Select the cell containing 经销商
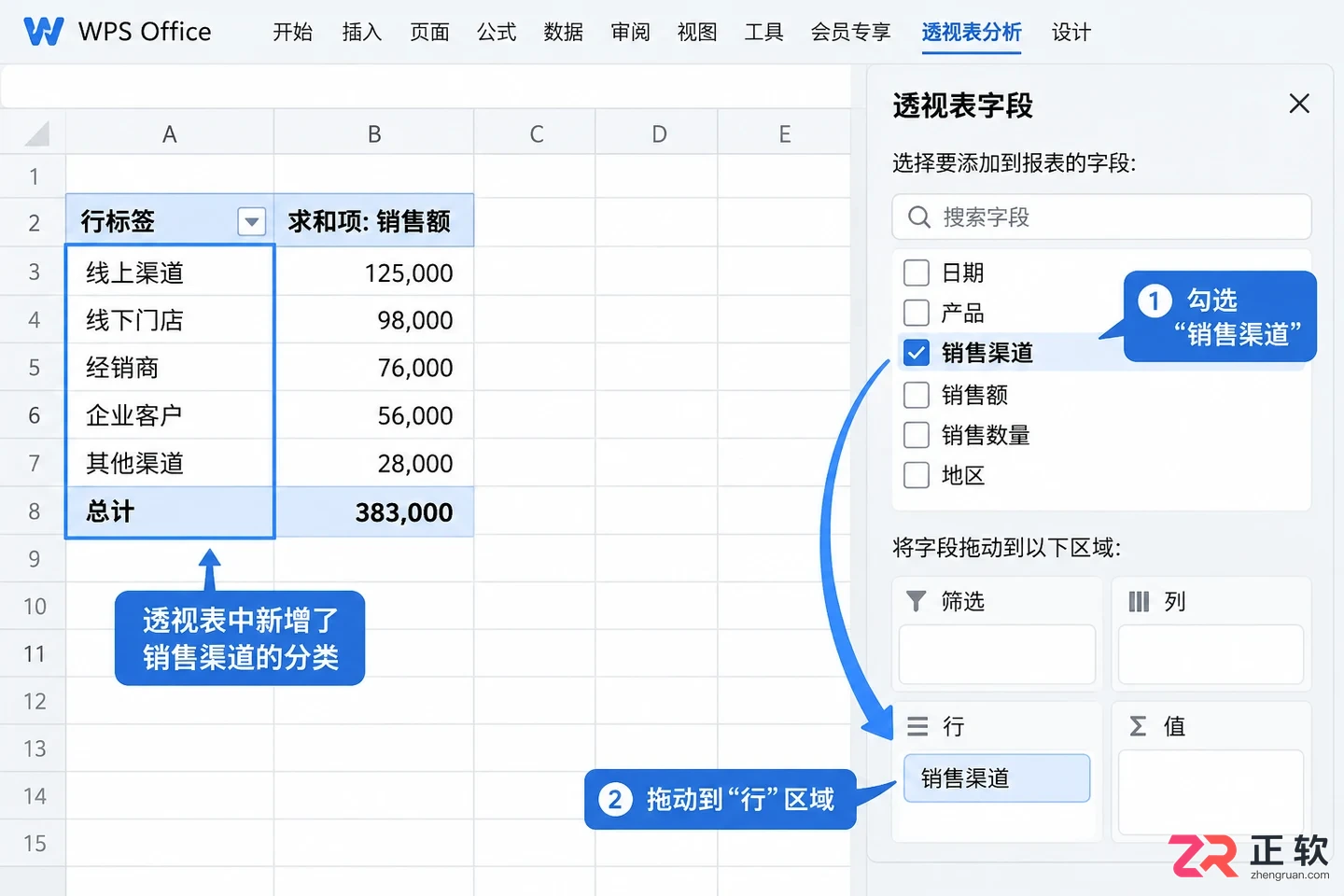Image resolution: width=1344 pixels, height=896 pixels. point(170,368)
